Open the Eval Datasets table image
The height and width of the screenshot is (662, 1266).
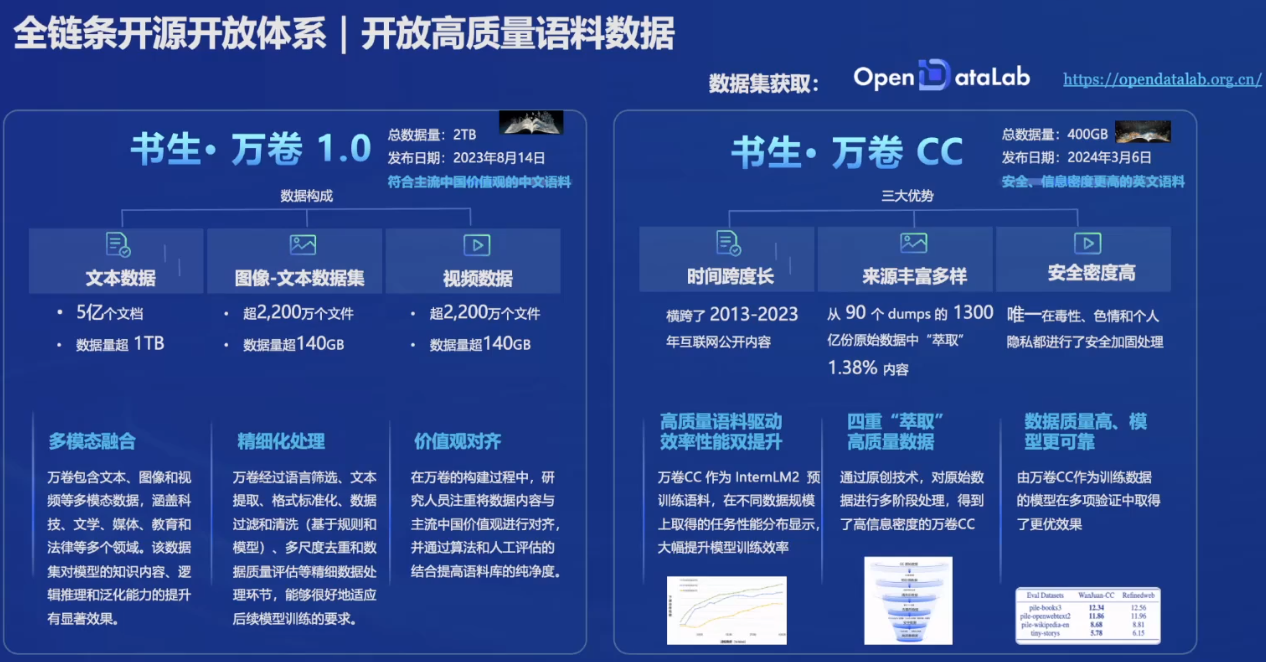pyautogui.click(x=1088, y=614)
